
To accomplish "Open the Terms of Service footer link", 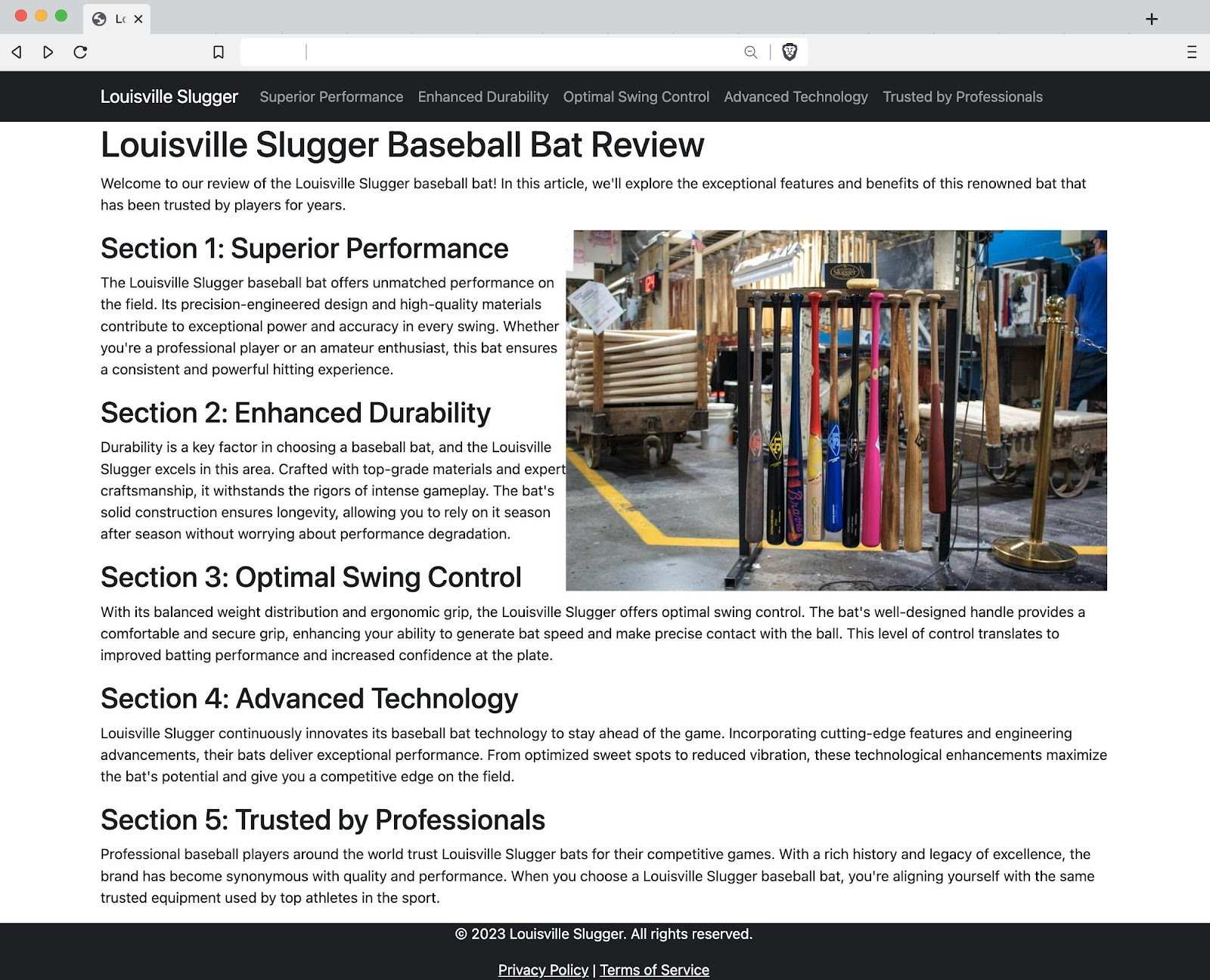I will (x=654, y=969).
